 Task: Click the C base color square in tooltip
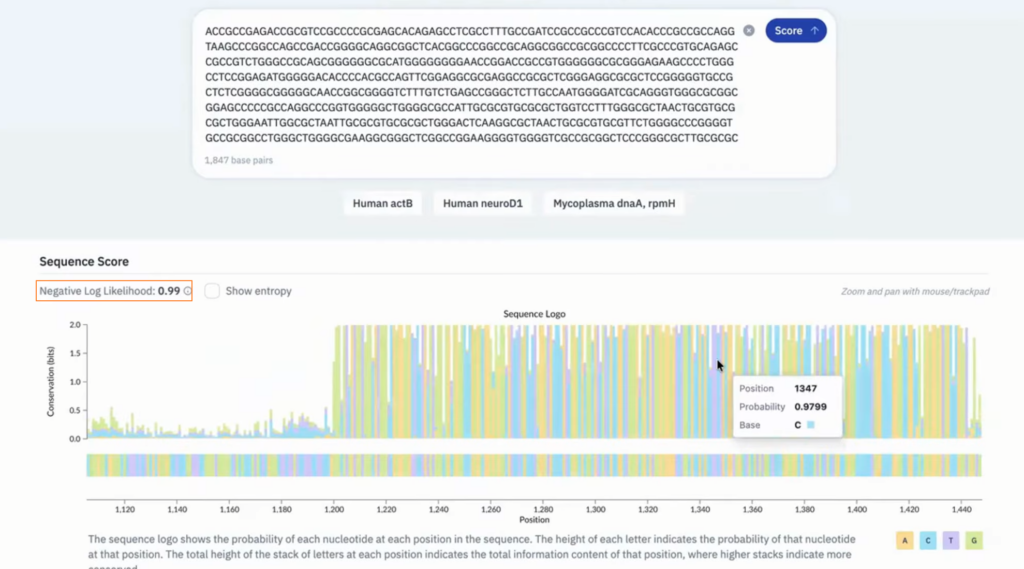pos(810,426)
